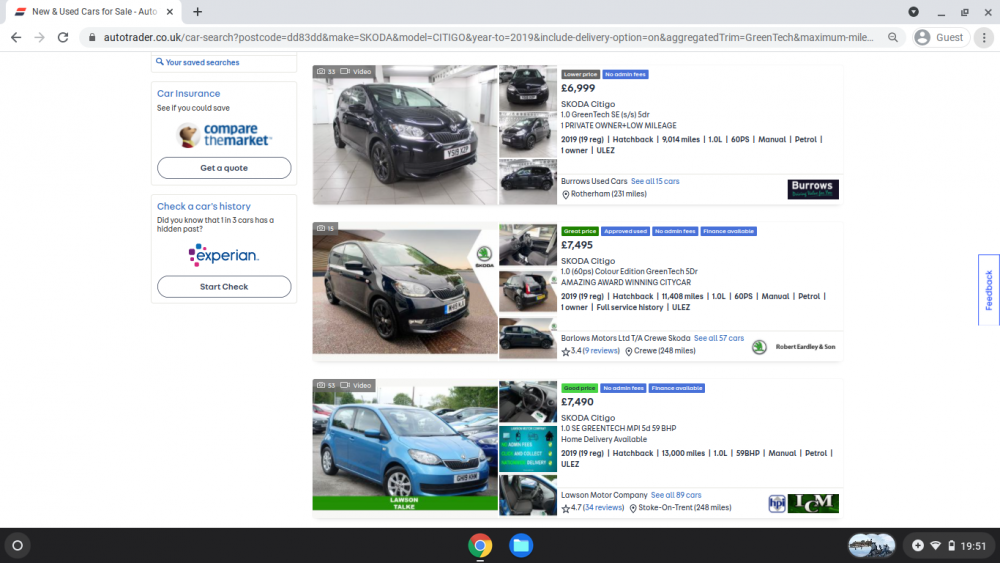
Task: Open main photo of £6,999 black Citigo
Action: 404,135
